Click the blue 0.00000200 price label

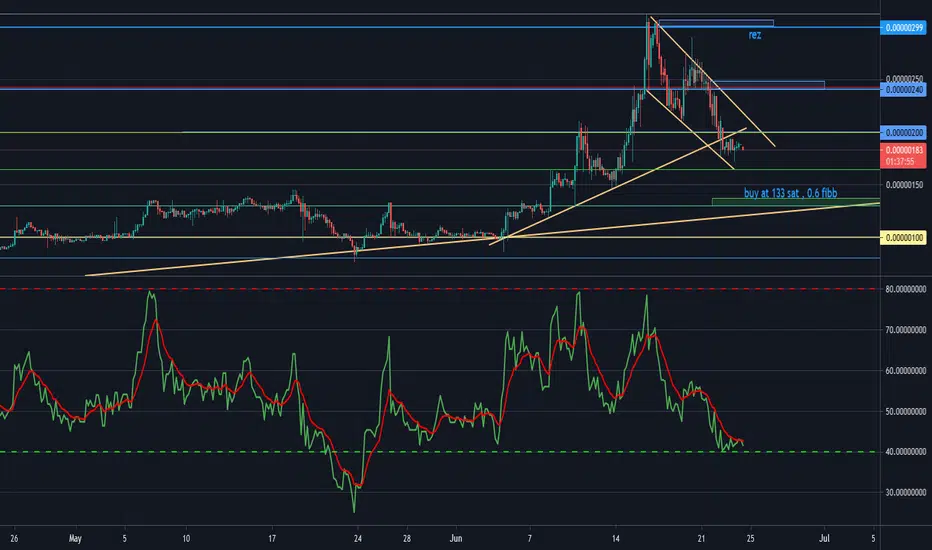[903, 133]
